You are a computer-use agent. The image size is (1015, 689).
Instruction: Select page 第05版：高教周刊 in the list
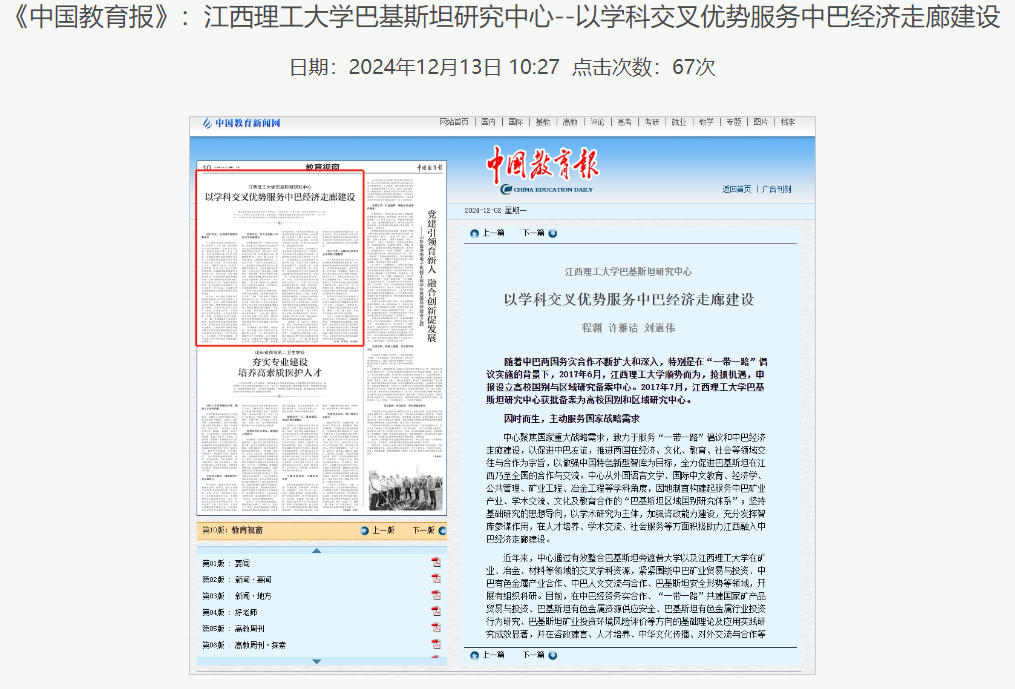click(234, 628)
